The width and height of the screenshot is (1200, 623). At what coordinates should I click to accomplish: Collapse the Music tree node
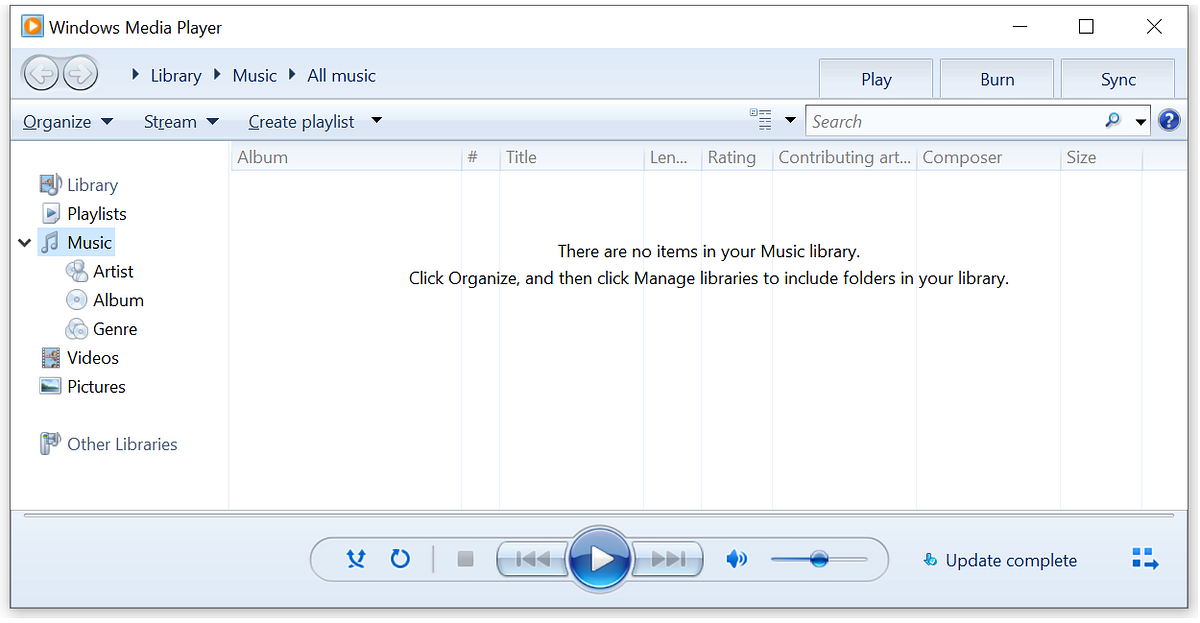pos(24,242)
